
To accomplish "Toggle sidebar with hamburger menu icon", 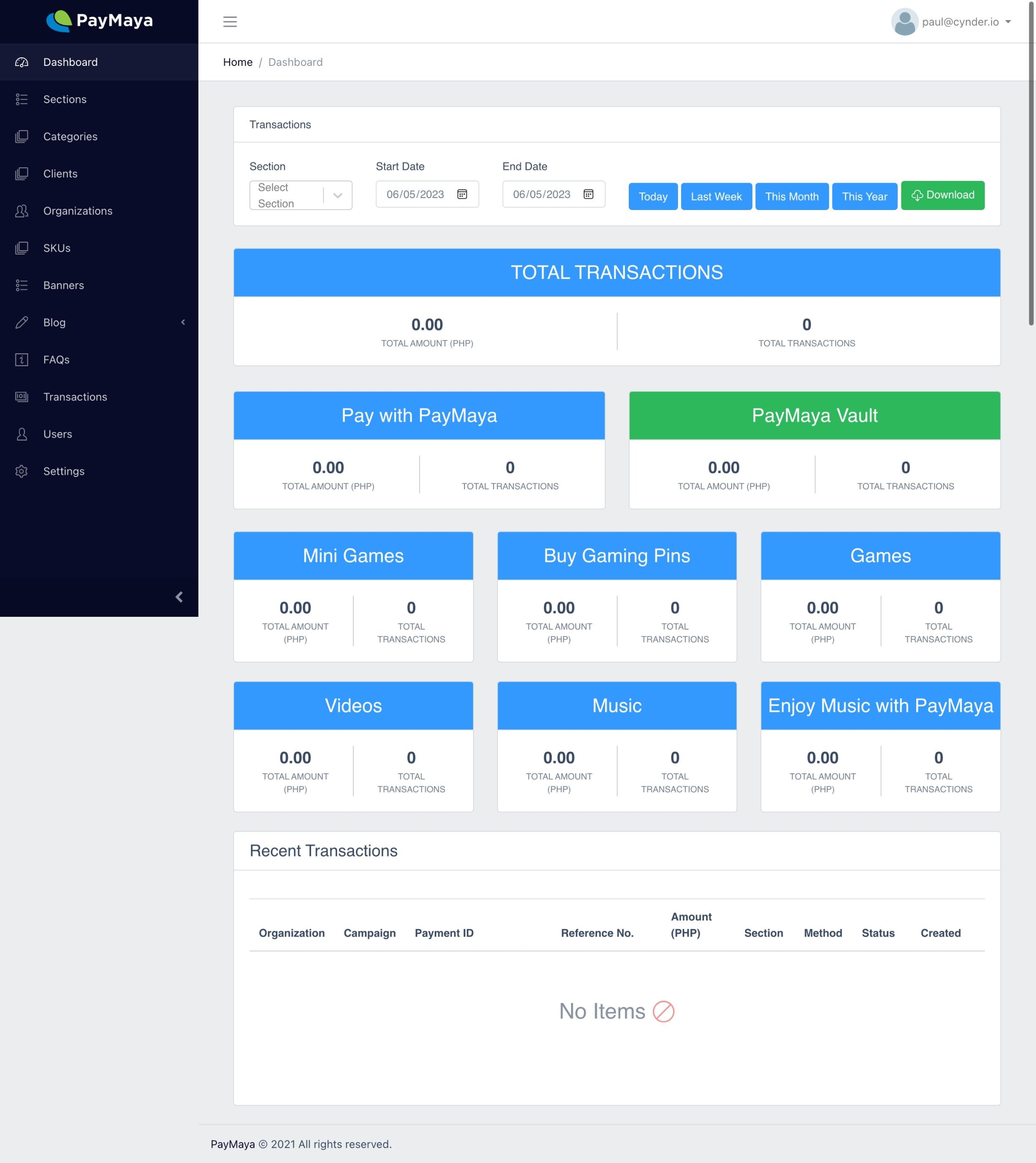I will point(230,22).
